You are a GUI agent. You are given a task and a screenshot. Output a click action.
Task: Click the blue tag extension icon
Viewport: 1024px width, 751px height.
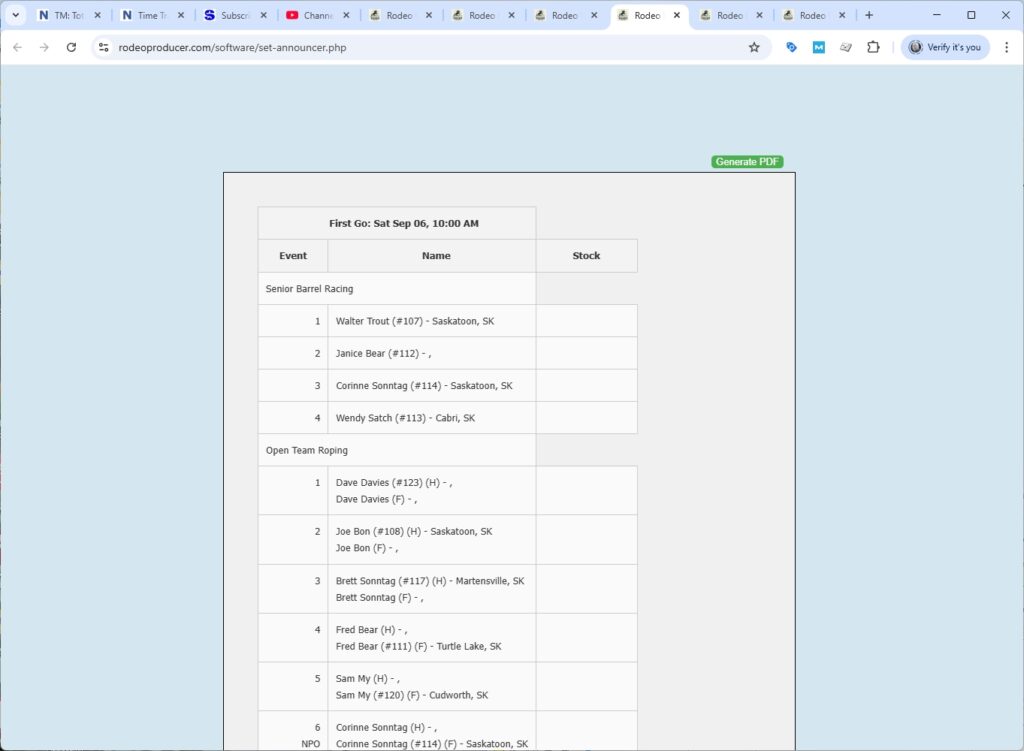(x=791, y=47)
